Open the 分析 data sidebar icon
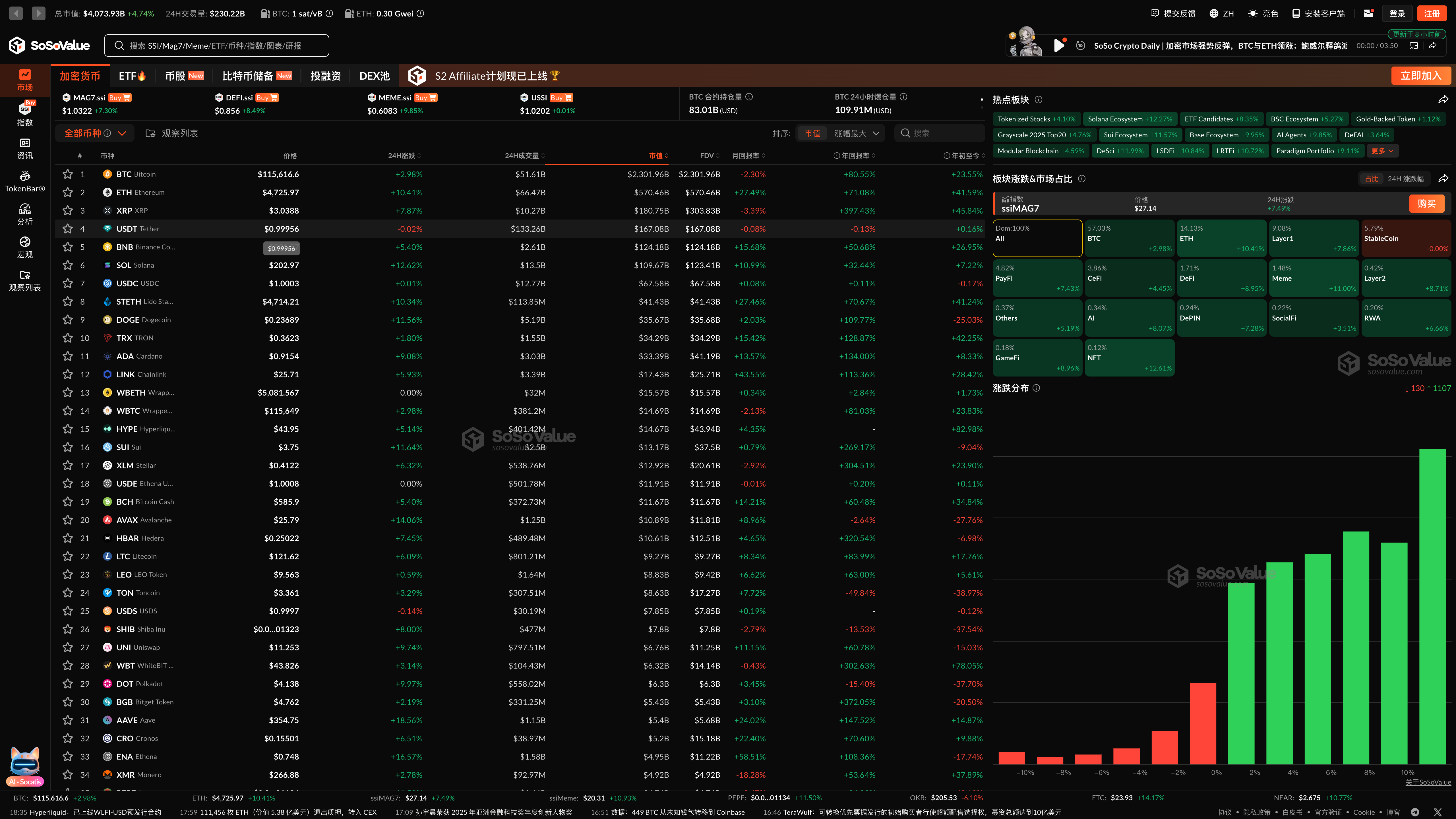The image size is (1456, 819). tap(25, 214)
